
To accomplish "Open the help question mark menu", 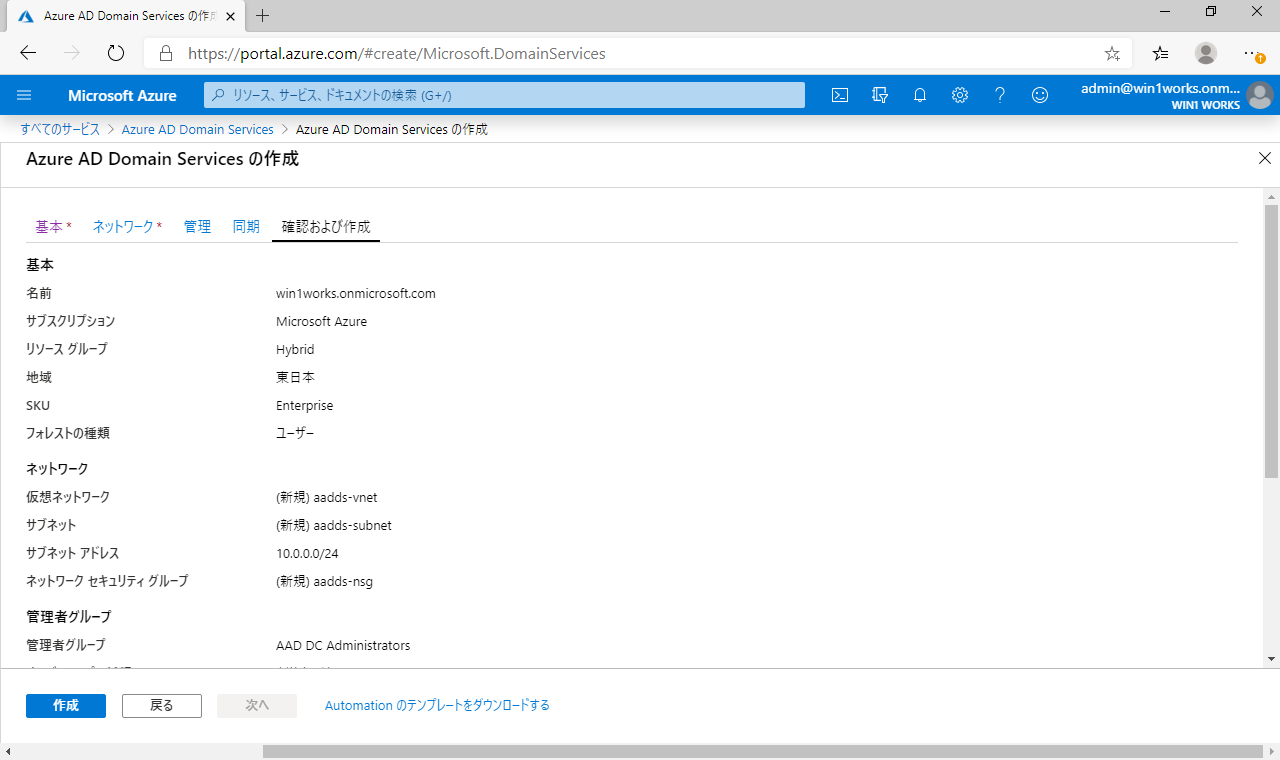I will (x=1000, y=95).
